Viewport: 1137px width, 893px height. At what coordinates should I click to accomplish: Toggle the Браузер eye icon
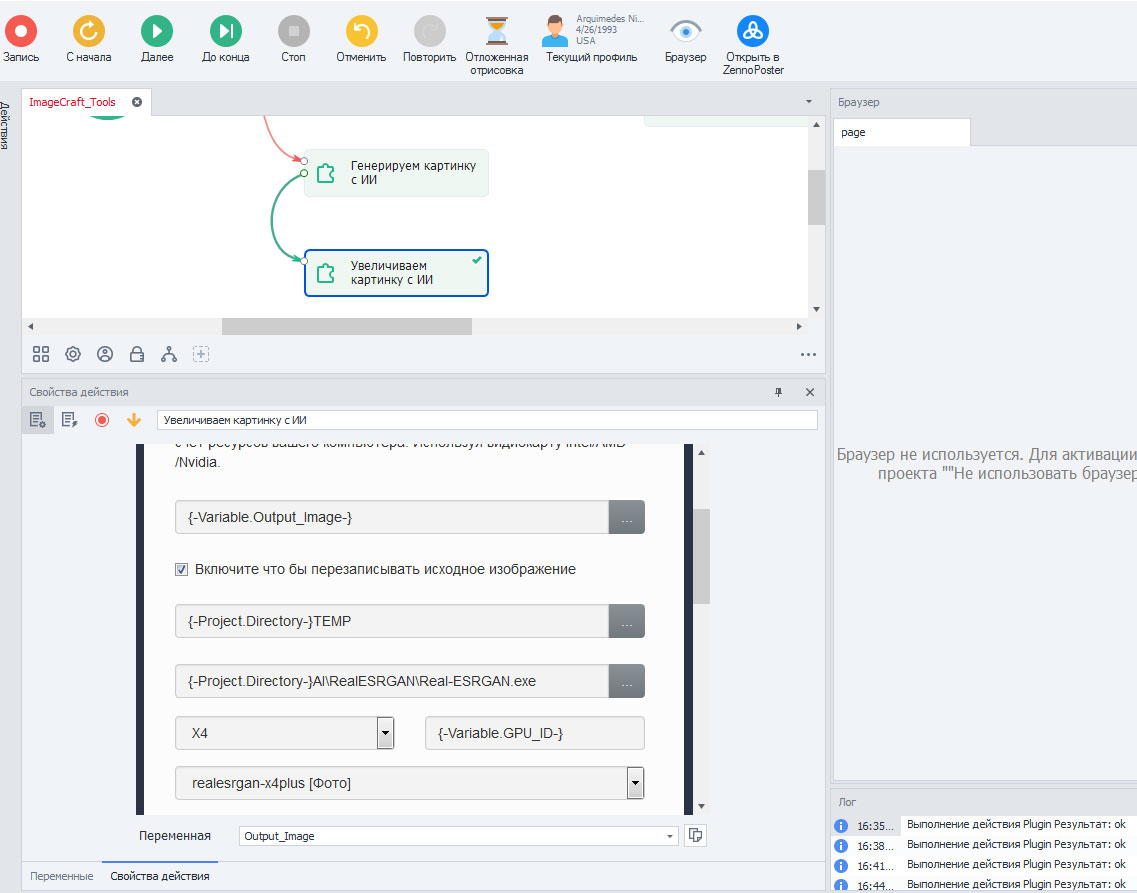685,31
